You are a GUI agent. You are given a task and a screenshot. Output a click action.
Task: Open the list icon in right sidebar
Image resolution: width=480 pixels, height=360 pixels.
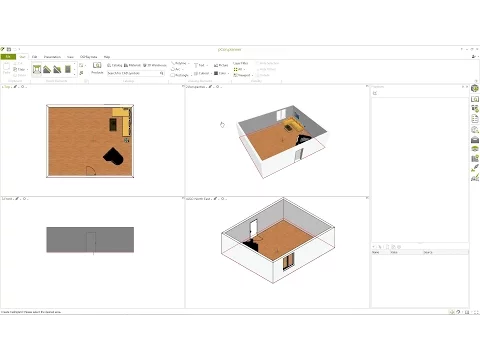point(475,119)
